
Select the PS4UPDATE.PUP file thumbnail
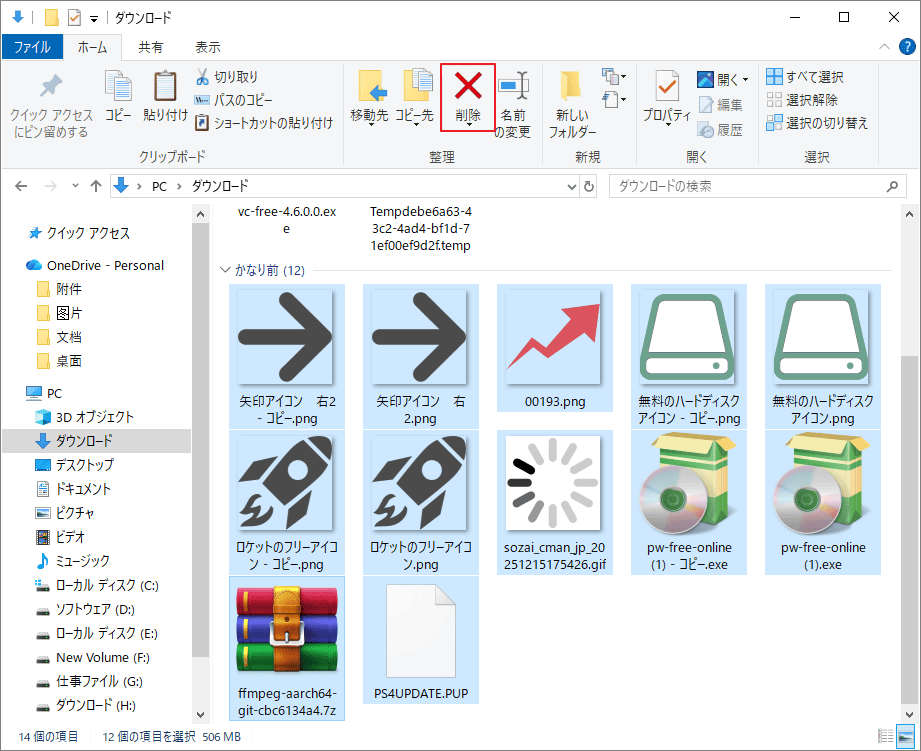[421, 630]
